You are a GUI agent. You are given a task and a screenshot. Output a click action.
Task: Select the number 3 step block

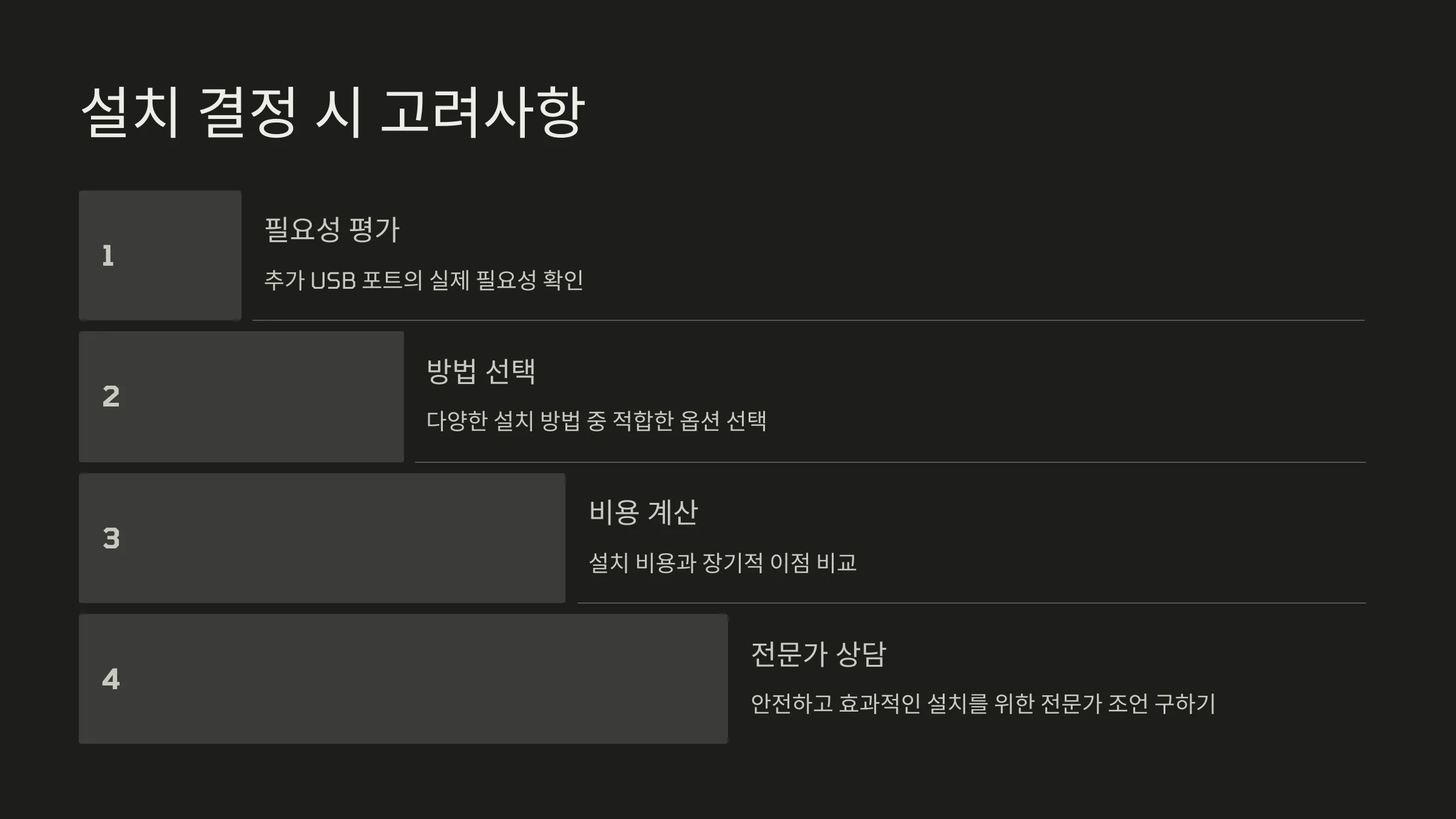click(322, 538)
